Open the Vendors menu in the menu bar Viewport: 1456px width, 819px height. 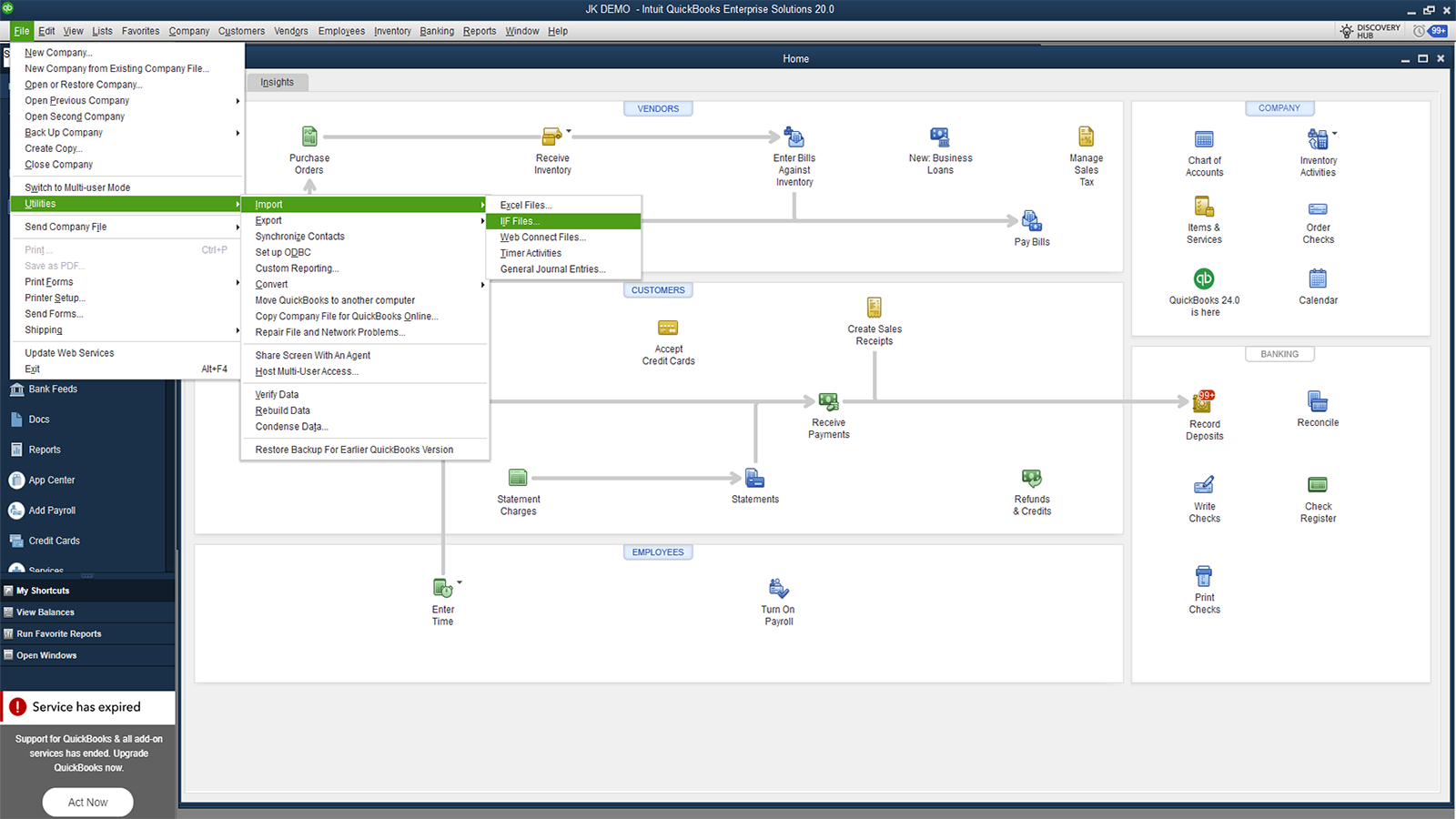click(290, 30)
